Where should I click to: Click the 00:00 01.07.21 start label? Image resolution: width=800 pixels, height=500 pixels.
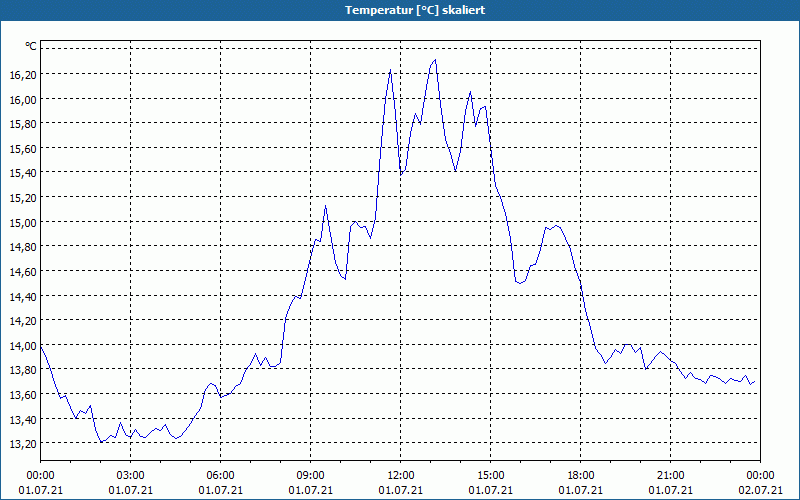(x=41, y=483)
